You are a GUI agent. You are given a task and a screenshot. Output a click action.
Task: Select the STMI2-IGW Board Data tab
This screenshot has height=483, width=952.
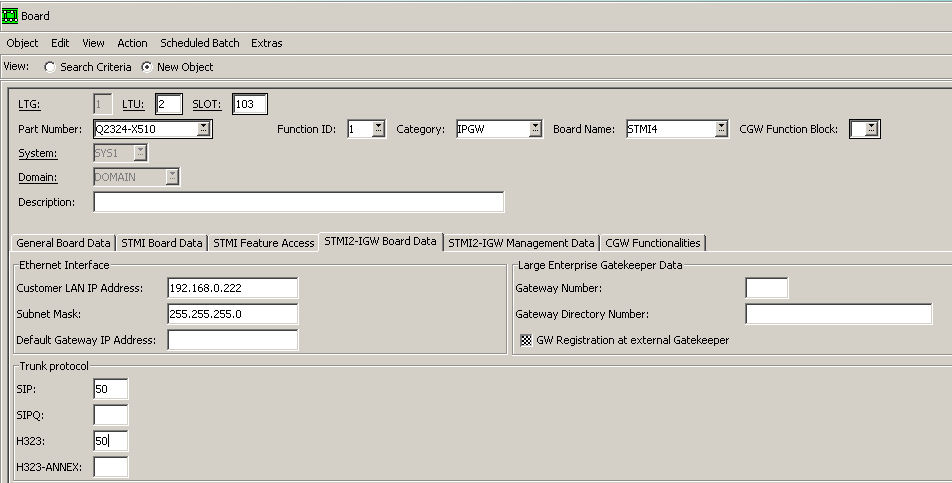tap(380, 241)
